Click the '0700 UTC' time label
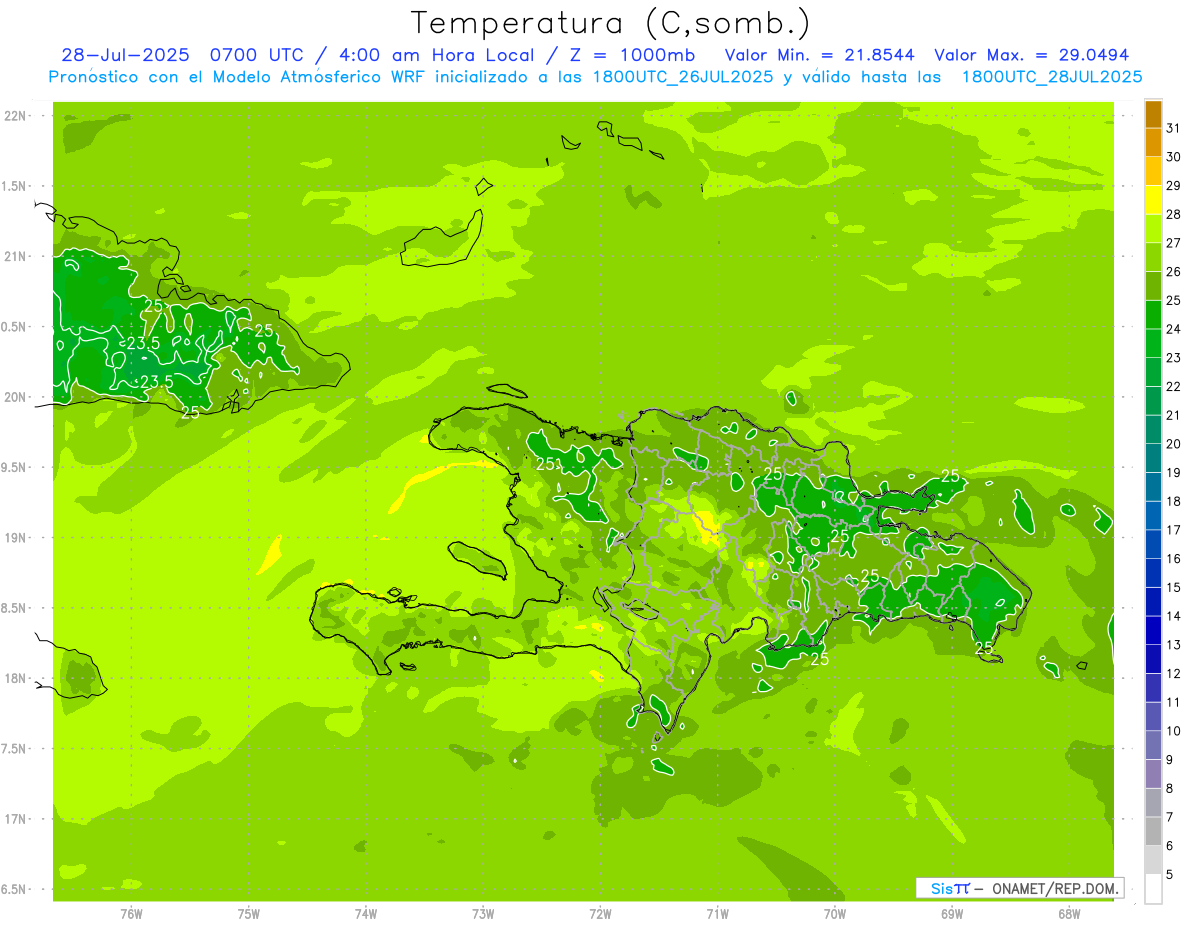 pyautogui.click(x=257, y=55)
